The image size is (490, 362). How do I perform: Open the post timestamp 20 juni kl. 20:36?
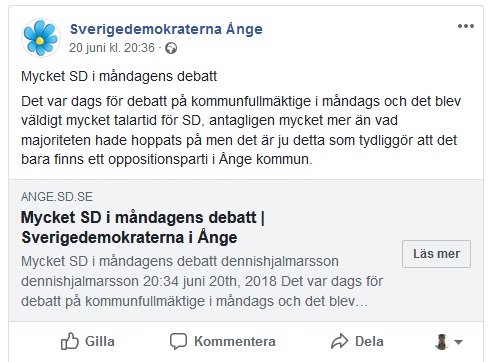(112, 48)
